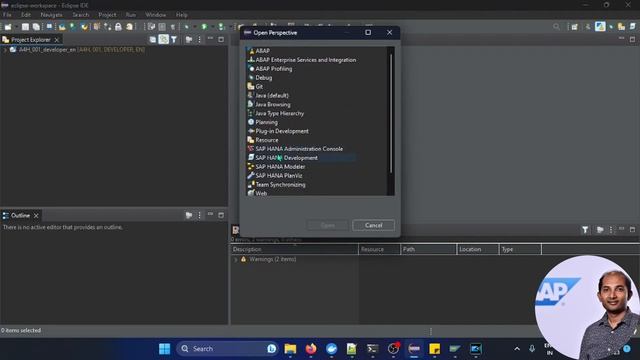Maximize the Open Perspective dialog
Viewport: 640px width, 360px height.
tap(368, 32)
